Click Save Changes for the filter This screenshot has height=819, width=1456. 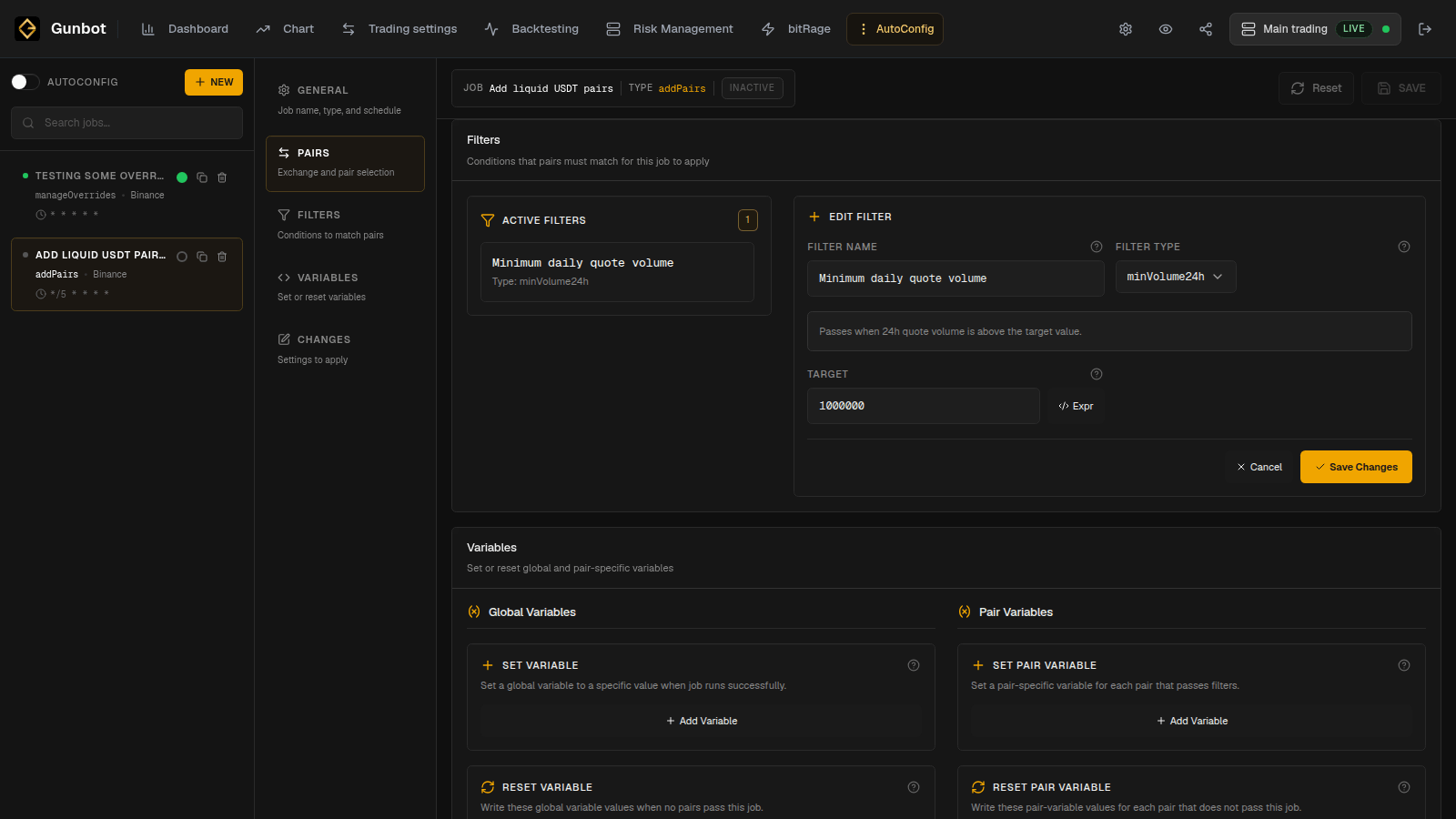1356,467
